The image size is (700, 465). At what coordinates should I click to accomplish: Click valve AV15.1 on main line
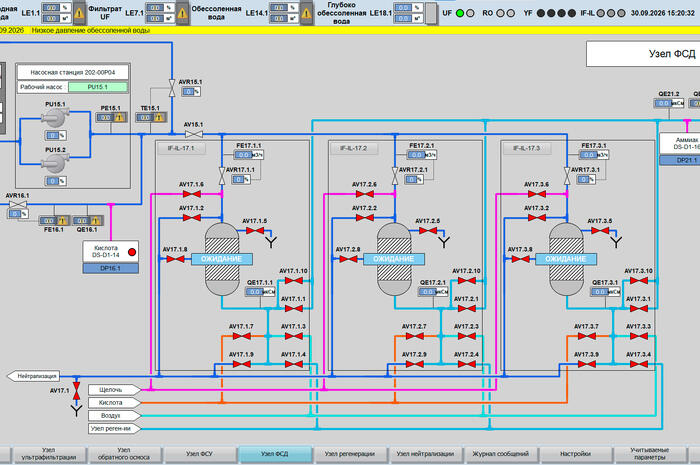[194, 134]
